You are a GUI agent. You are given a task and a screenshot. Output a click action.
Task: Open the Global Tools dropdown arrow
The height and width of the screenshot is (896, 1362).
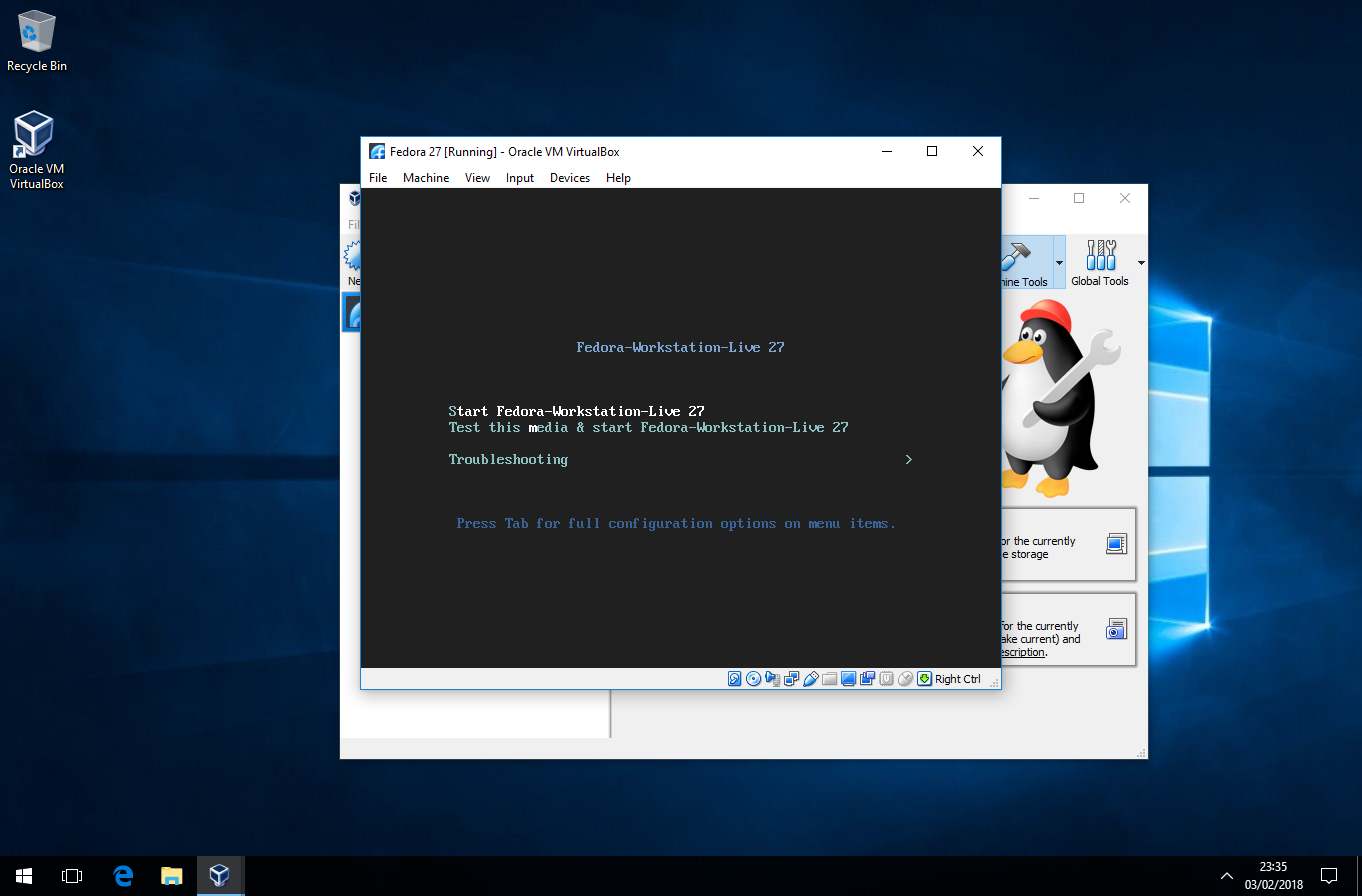coord(1141,263)
